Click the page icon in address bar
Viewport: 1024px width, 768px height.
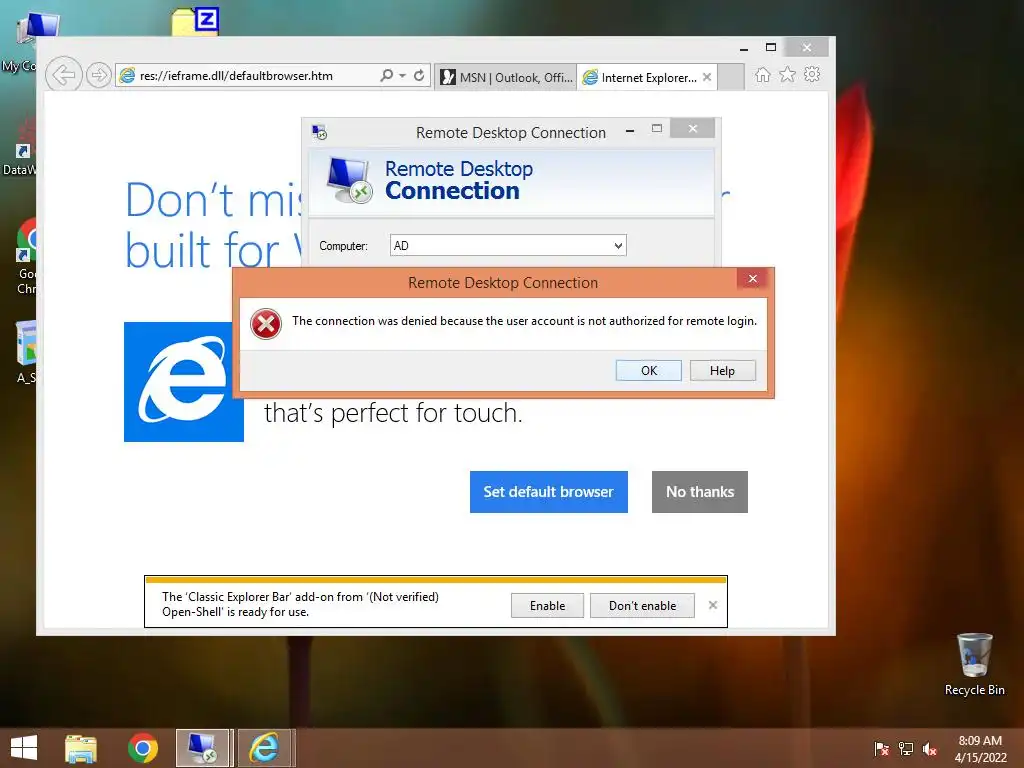click(x=127, y=76)
